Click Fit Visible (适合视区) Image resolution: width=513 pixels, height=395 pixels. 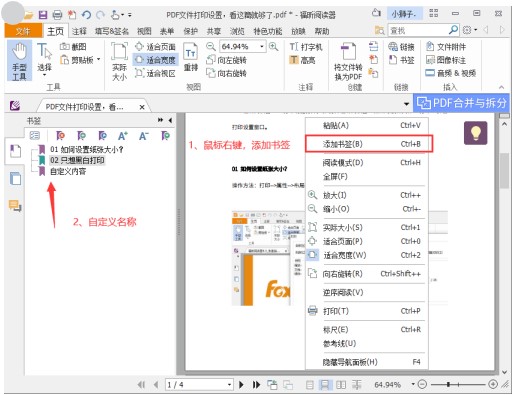155,73
